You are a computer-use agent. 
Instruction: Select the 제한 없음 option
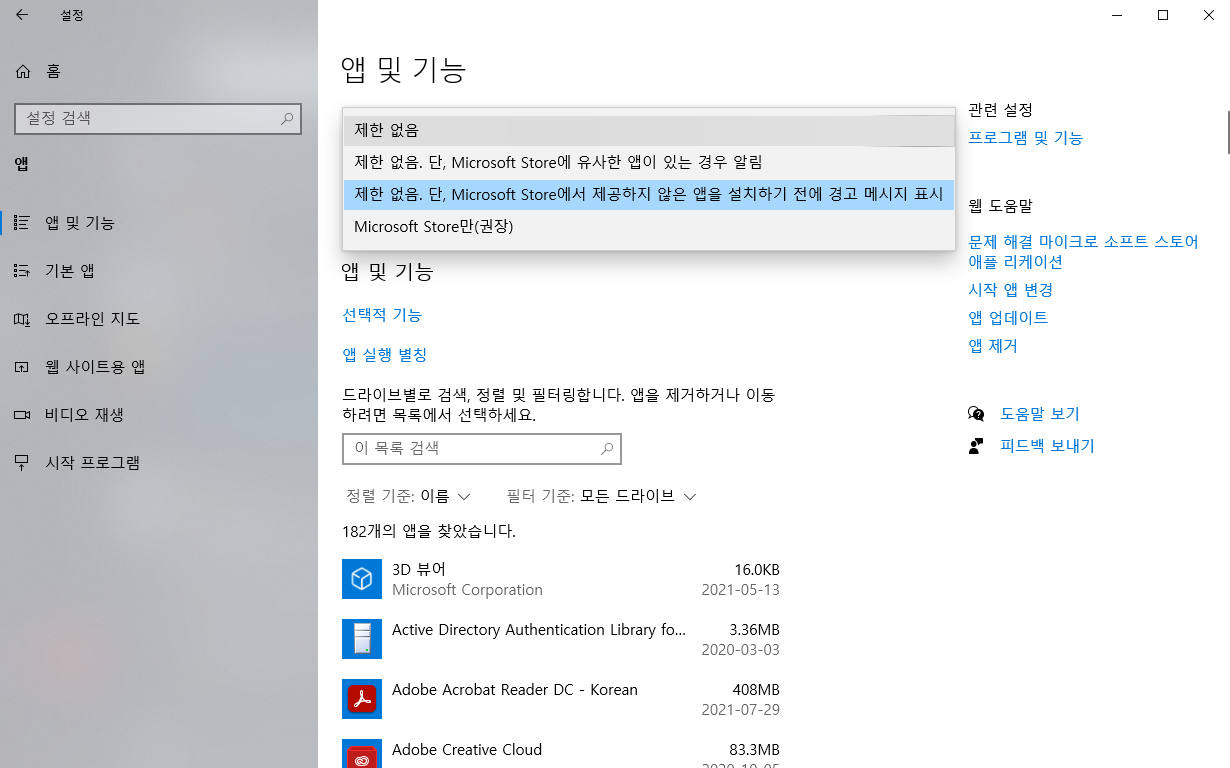coord(649,130)
